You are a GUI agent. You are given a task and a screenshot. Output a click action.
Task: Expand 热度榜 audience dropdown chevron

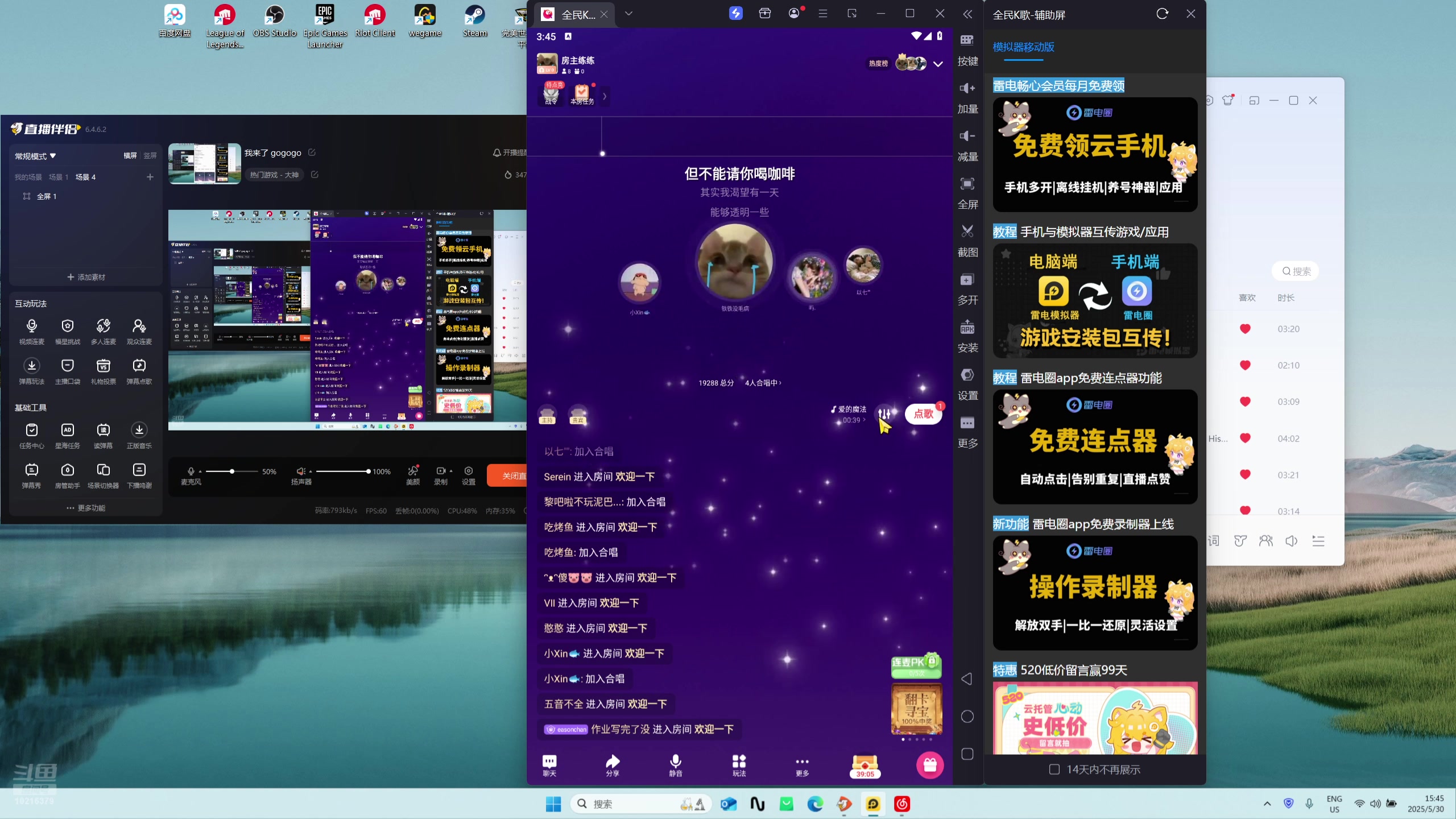point(938,64)
